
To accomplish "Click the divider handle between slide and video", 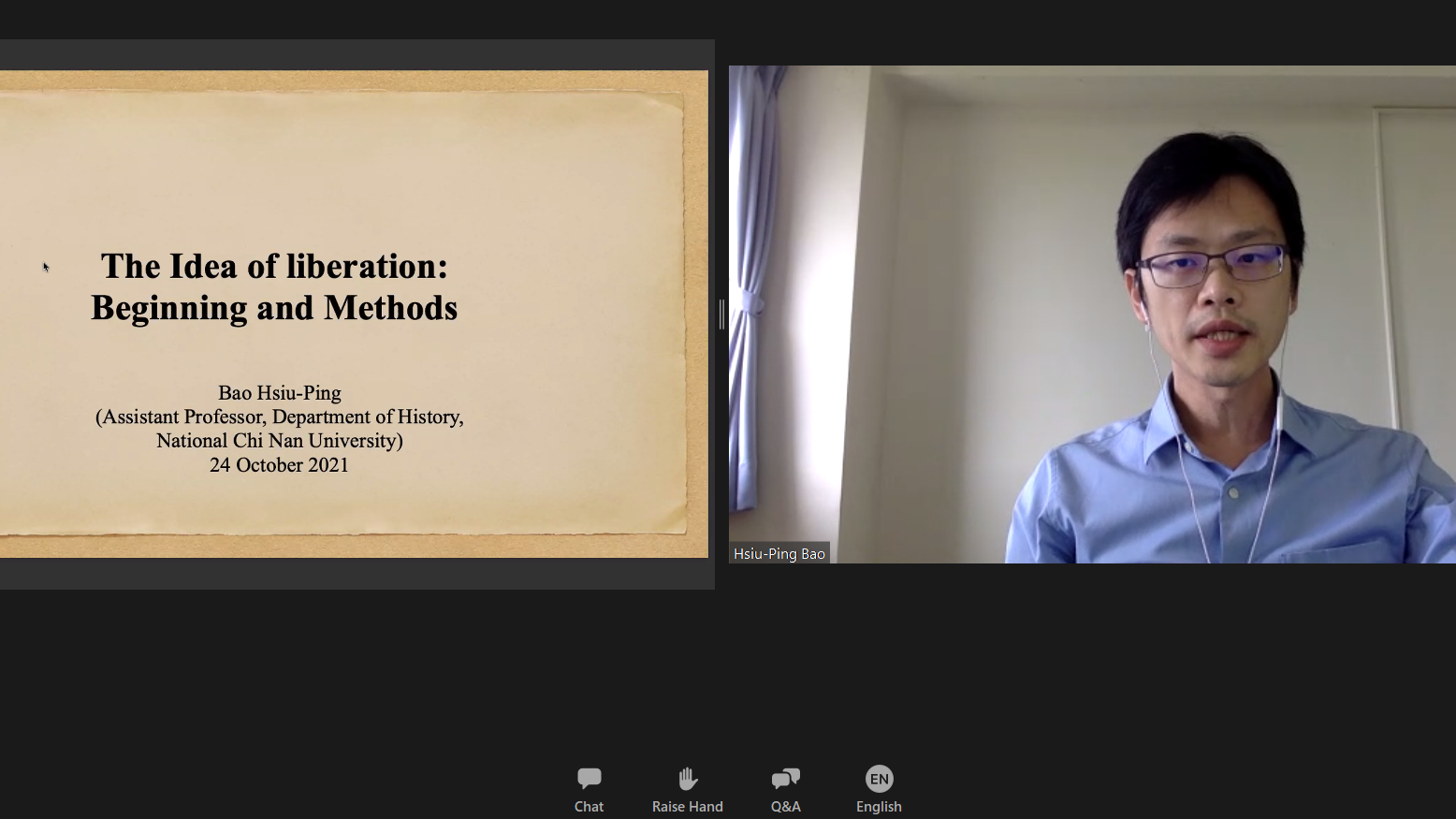I will [x=721, y=314].
